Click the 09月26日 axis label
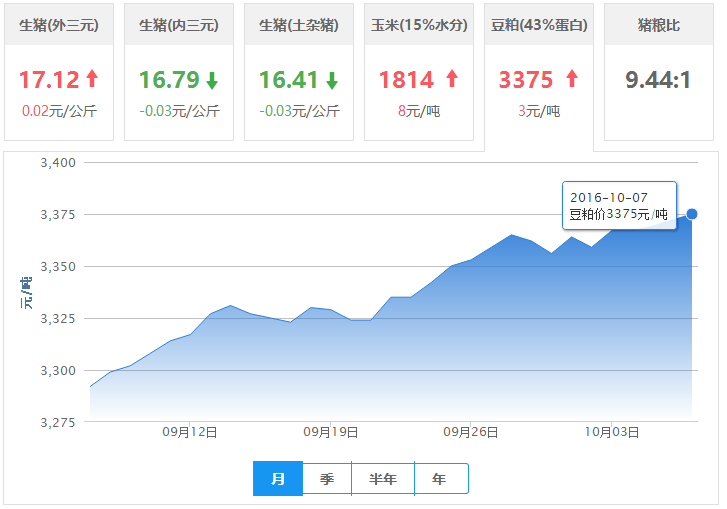 coord(471,433)
